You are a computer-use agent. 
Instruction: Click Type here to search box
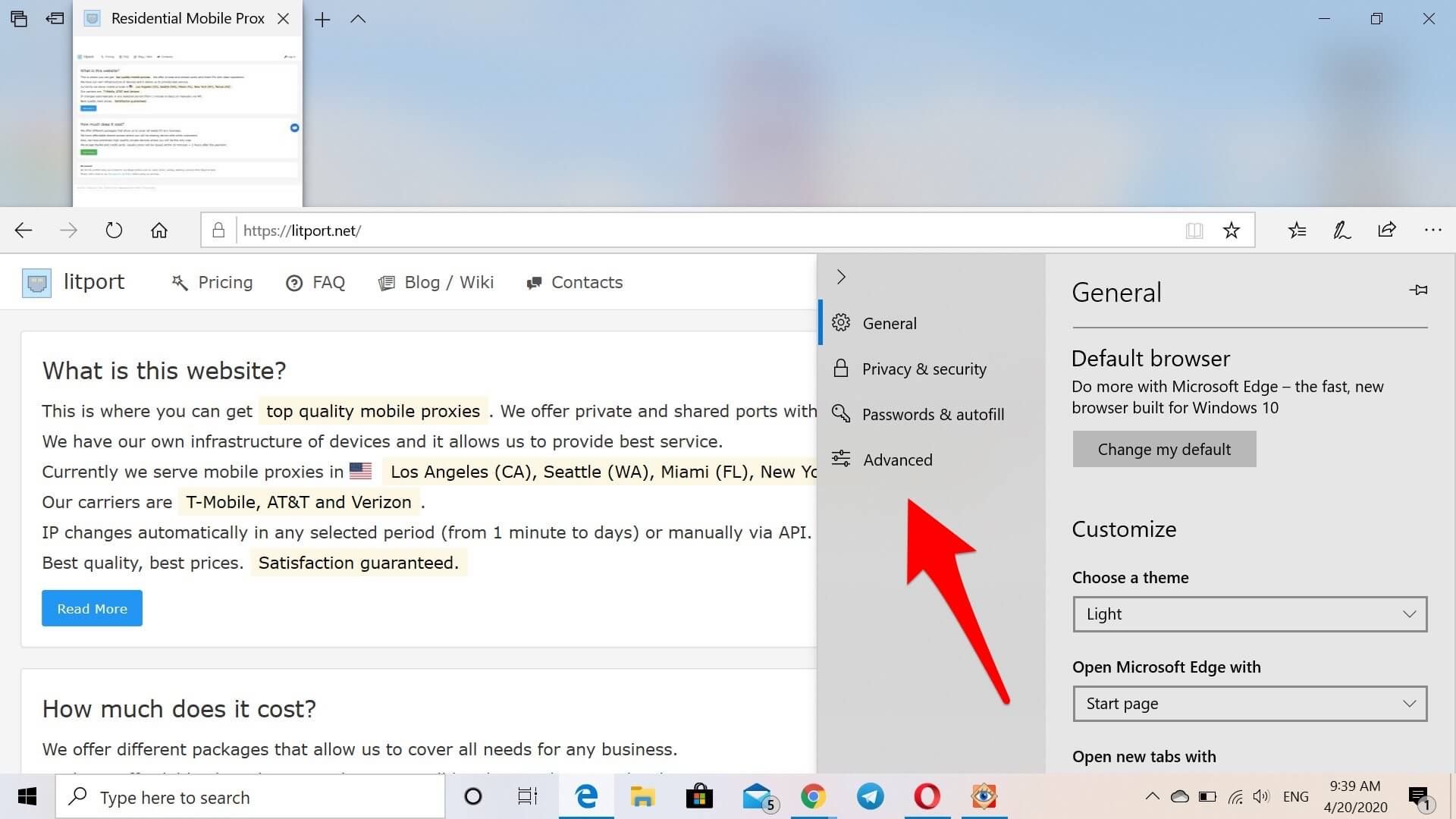pyautogui.click(x=250, y=797)
